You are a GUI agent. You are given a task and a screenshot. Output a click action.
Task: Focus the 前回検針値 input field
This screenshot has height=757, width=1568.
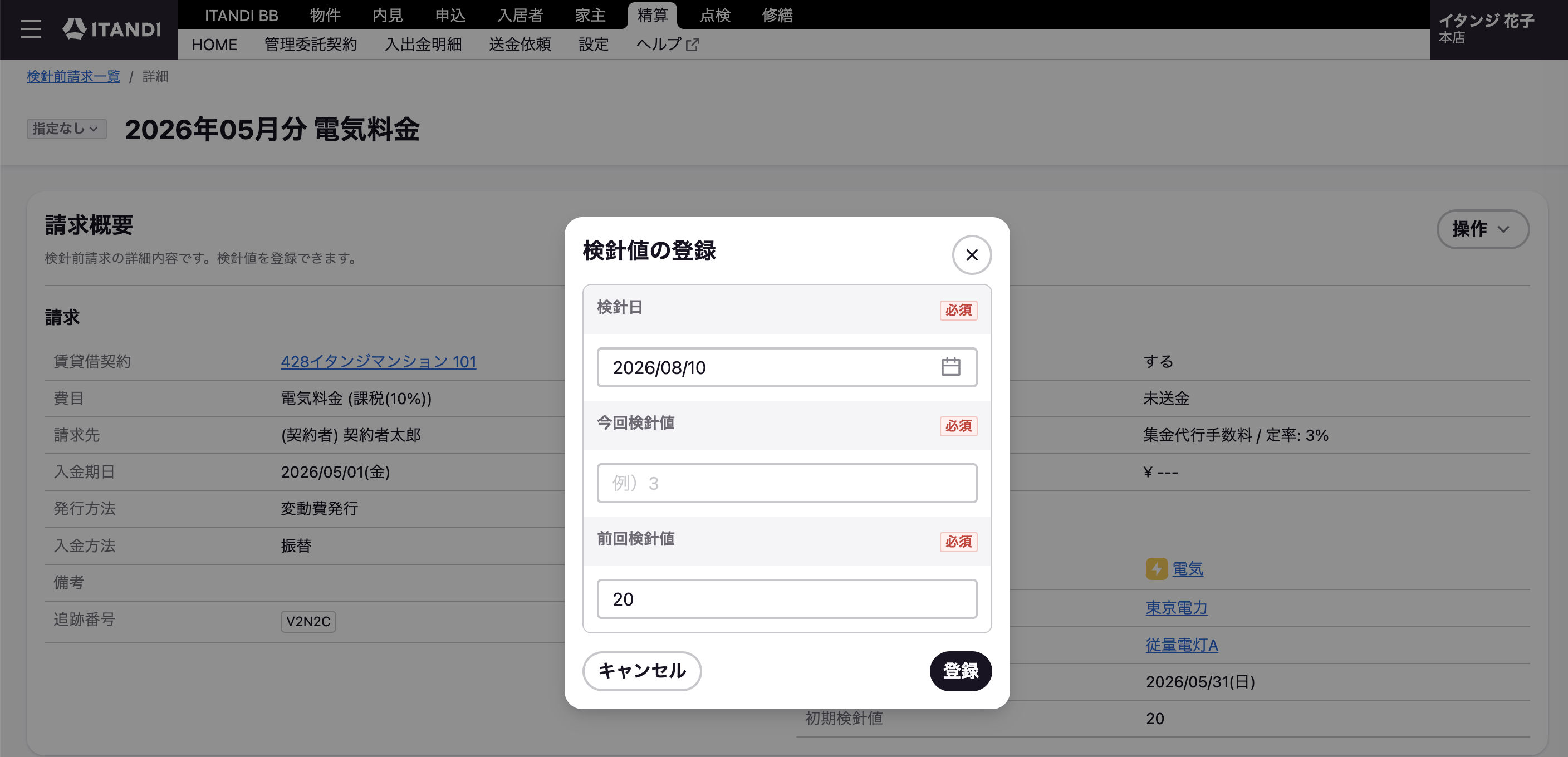coord(787,599)
